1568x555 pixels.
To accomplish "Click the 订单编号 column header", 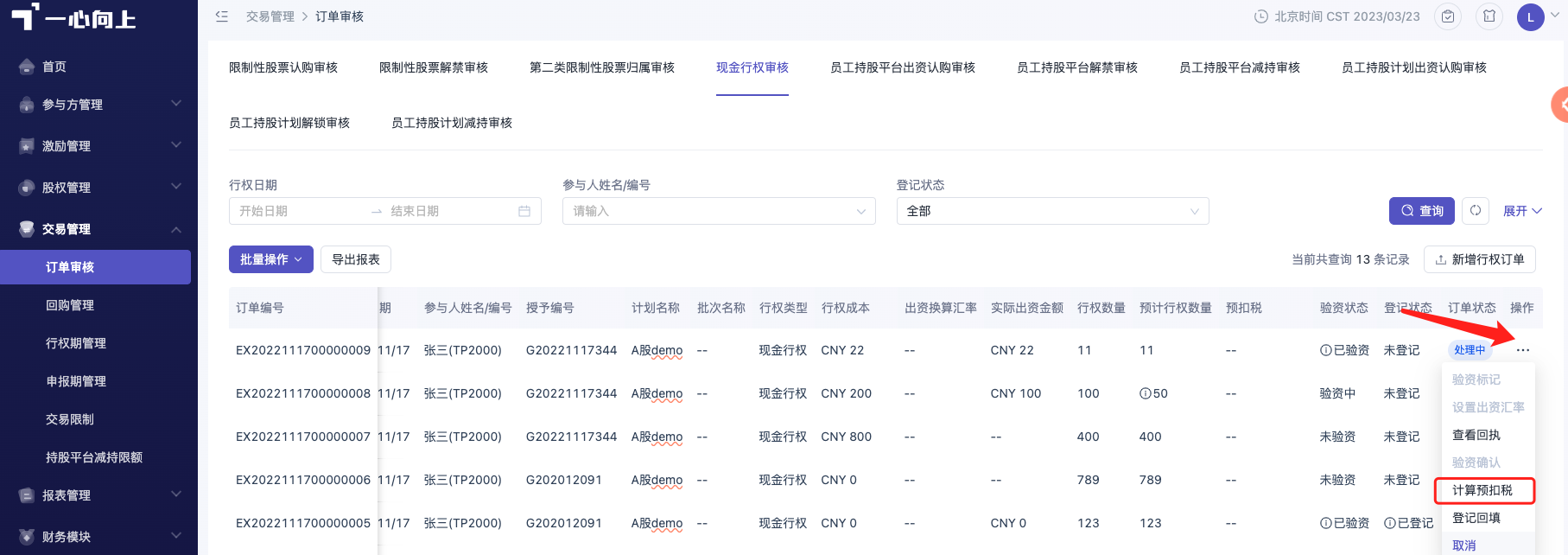I will pyautogui.click(x=260, y=308).
